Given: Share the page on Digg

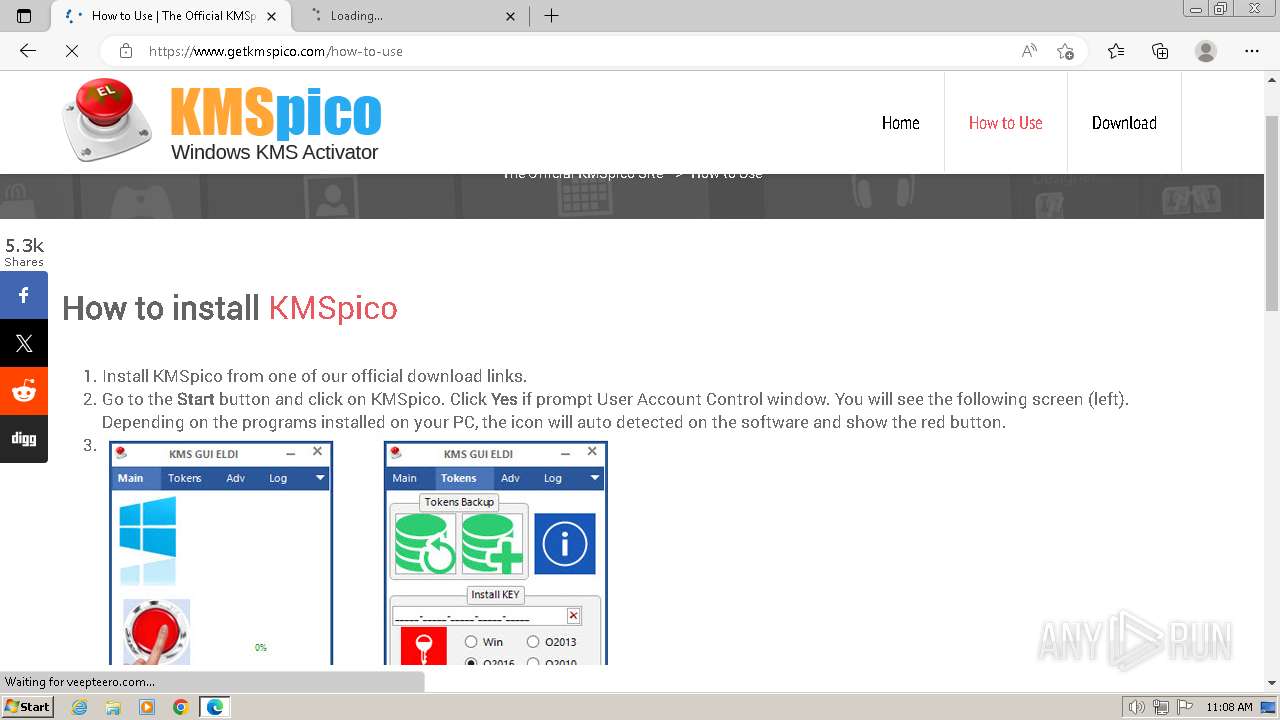Looking at the screenshot, I should point(24,439).
